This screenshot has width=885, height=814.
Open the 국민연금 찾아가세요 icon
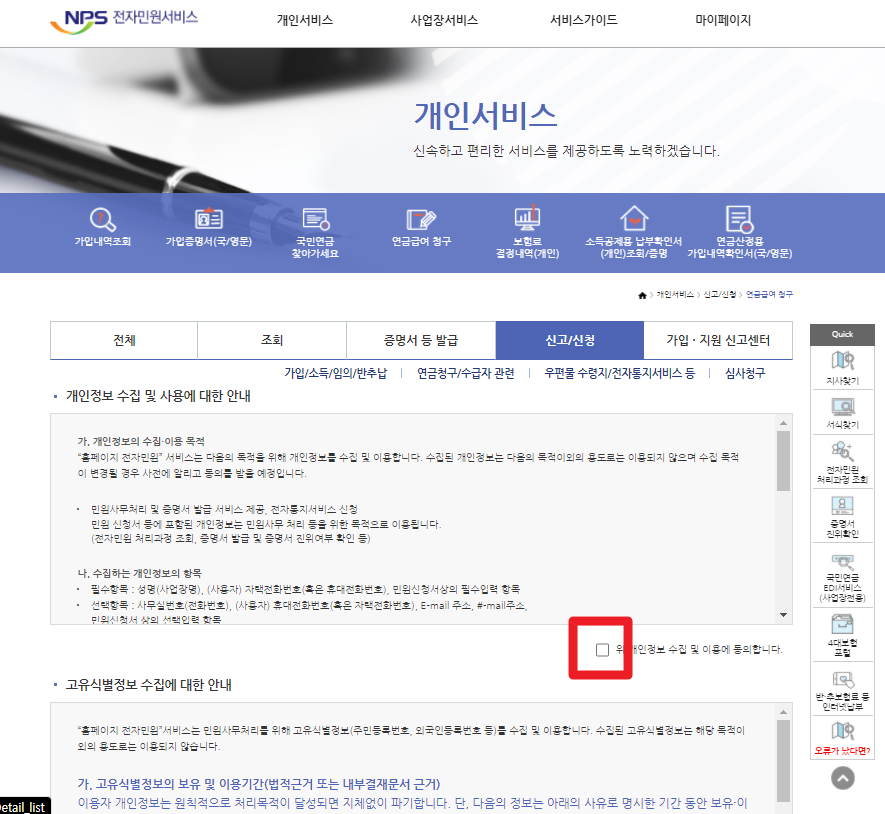pos(316,219)
